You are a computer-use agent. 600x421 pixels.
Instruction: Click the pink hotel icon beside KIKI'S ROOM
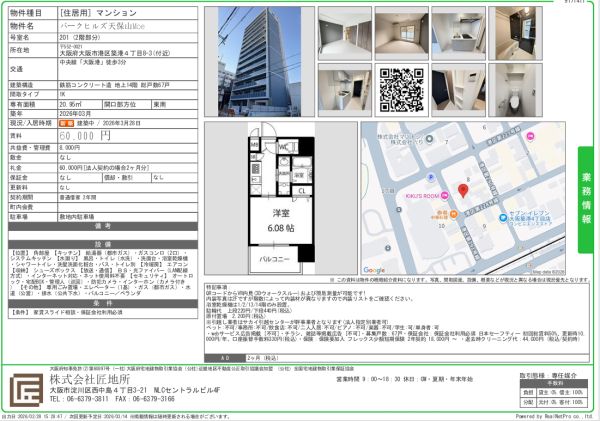445,196
